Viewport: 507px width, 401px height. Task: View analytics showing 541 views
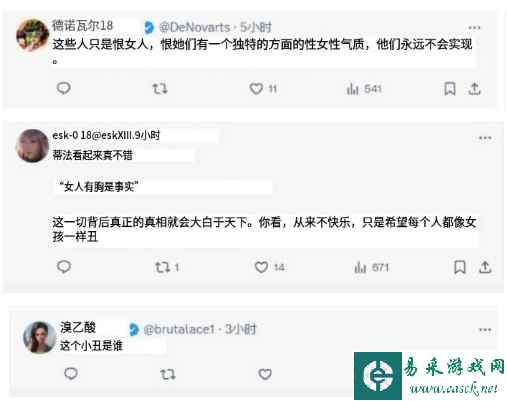pos(364,89)
